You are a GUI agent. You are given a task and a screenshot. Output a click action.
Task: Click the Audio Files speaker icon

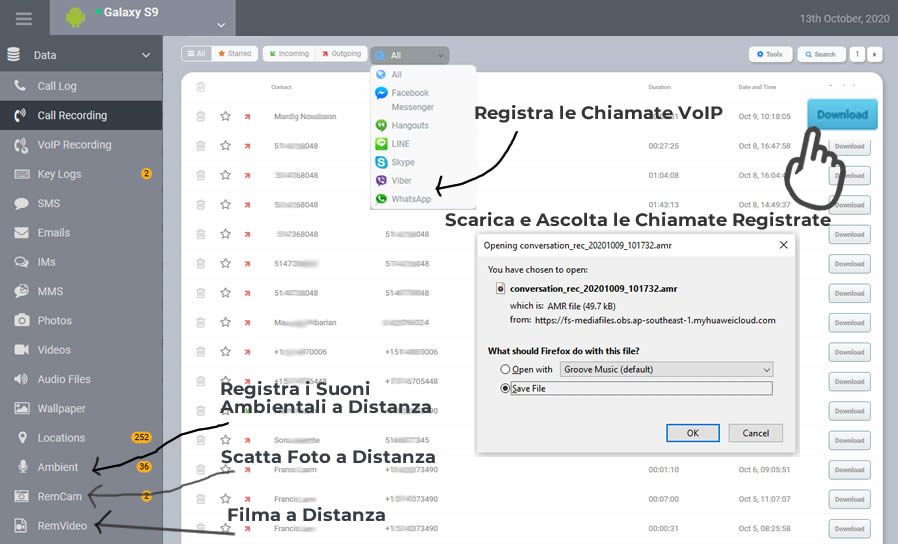pos(21,379)
